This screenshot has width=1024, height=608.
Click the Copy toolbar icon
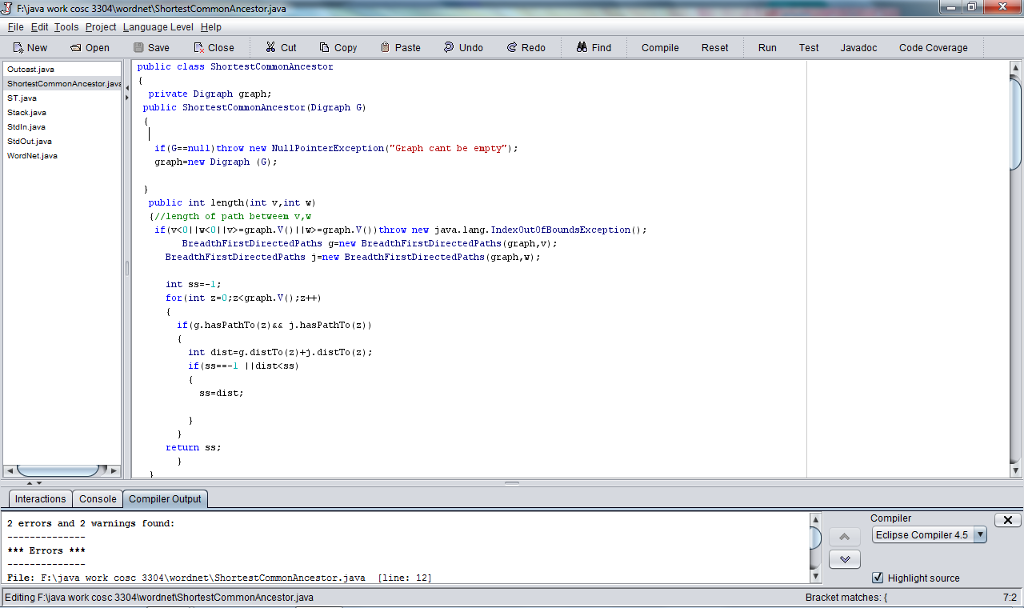tap(325, 48)
